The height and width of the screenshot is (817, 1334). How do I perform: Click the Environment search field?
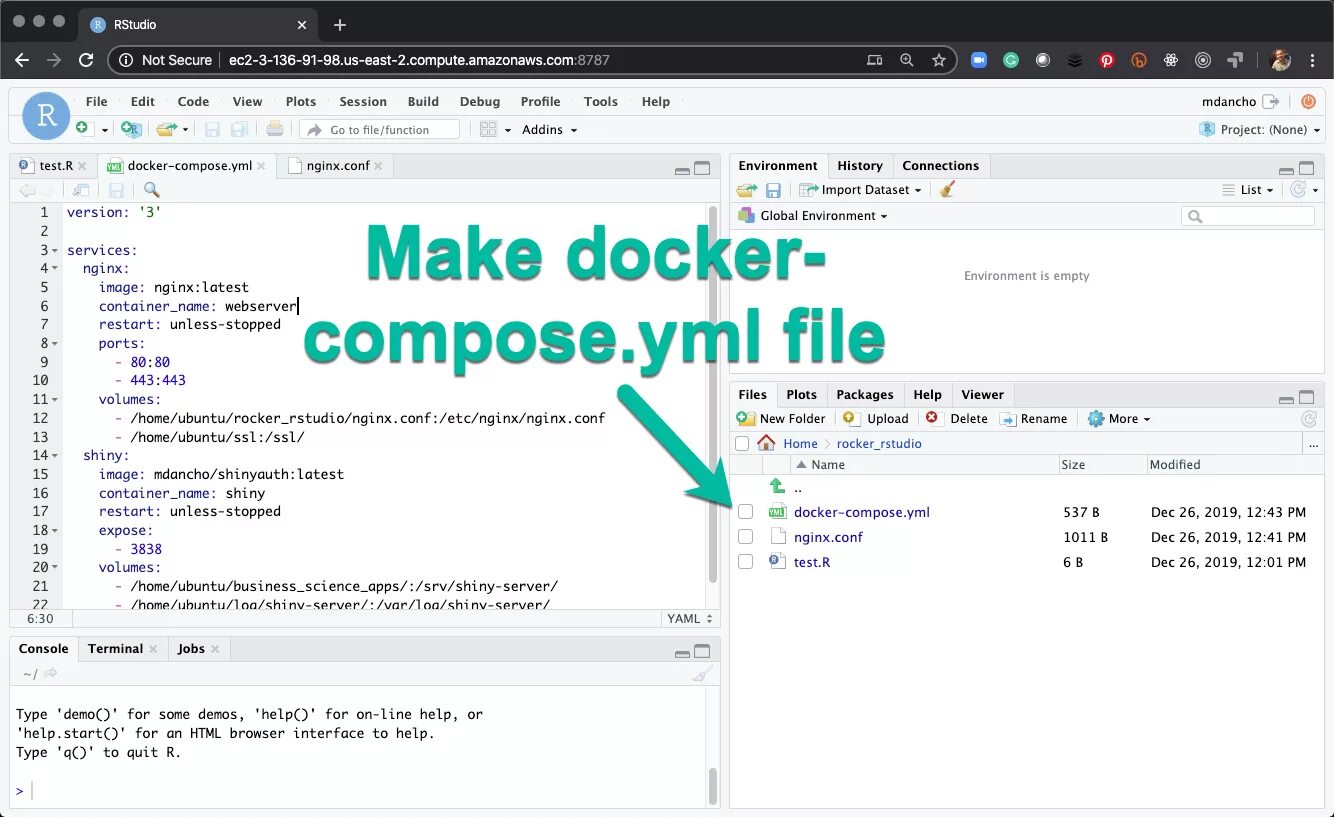[x=1248, y=216]
